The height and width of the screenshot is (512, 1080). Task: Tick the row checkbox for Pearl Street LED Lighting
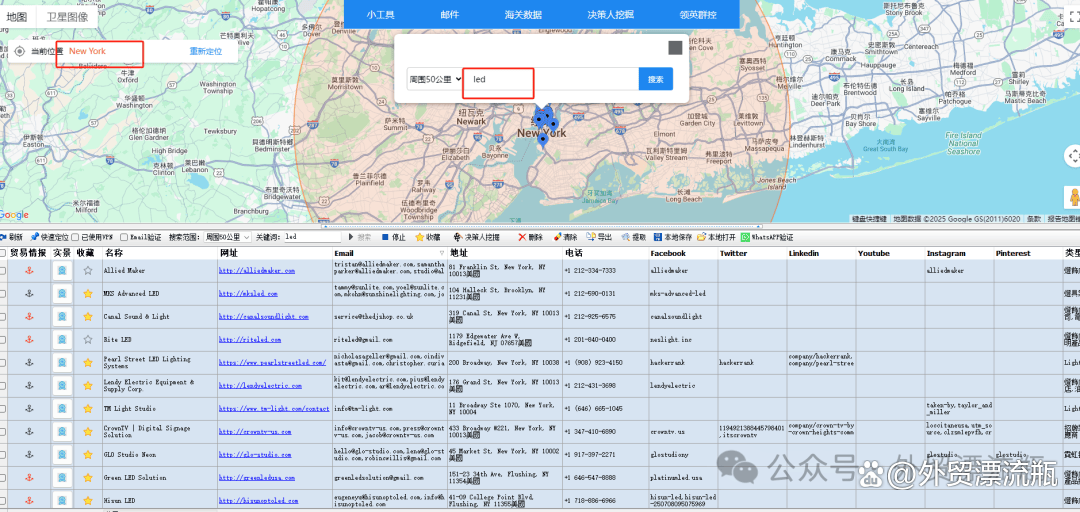click(x=3, y=362)
